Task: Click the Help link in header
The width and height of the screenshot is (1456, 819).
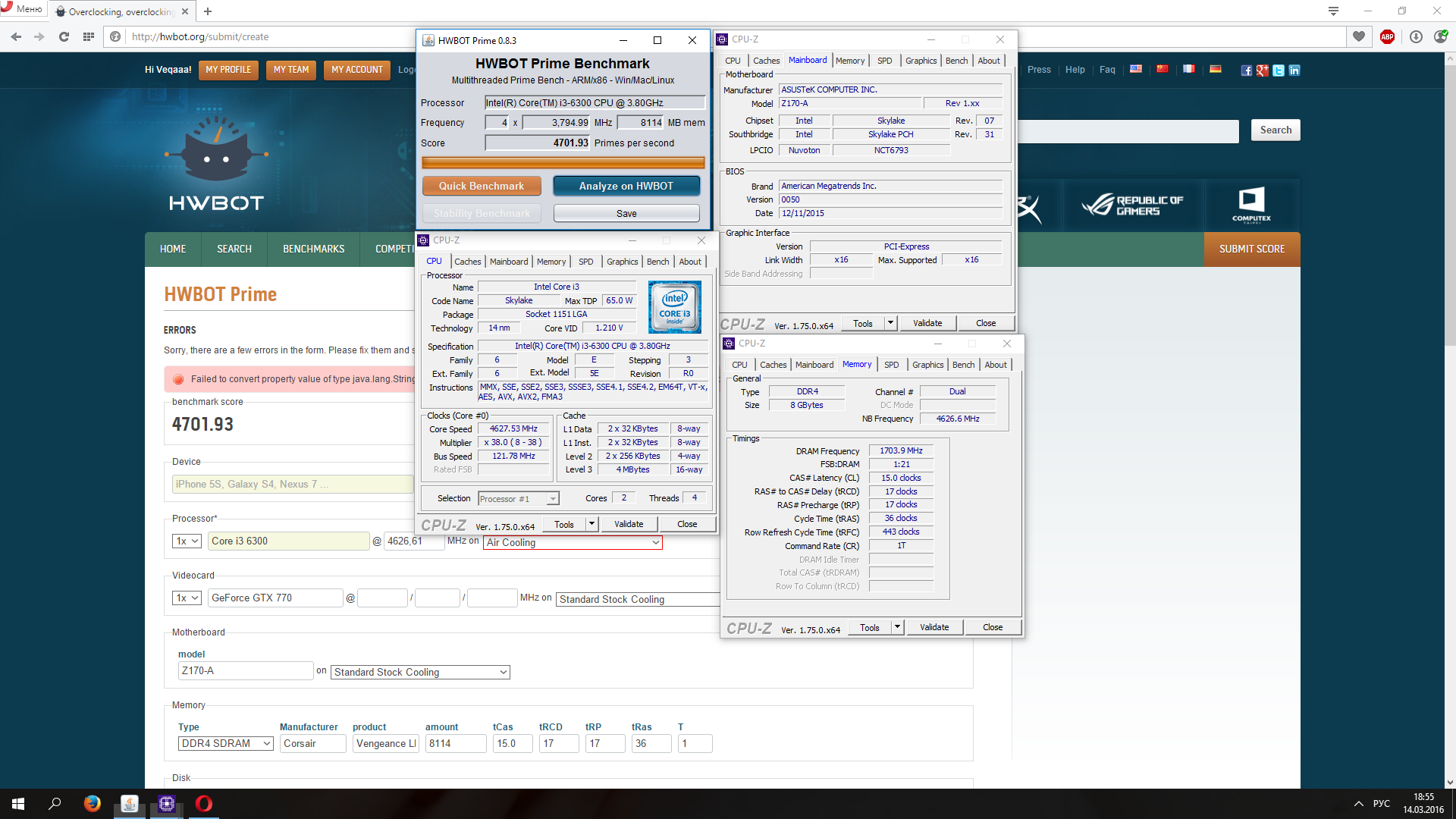Action: pyautogui.click(x=1075, y=70)
